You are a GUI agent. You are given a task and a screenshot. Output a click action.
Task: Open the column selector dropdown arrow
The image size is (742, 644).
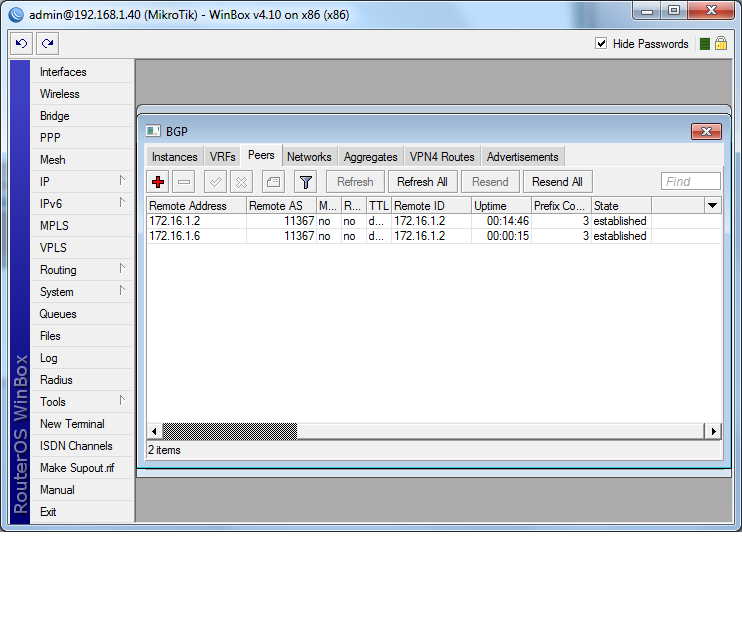712,205
